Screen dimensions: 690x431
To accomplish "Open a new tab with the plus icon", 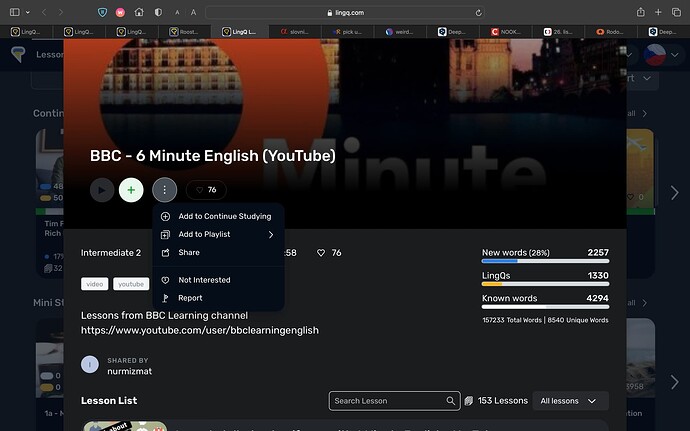I will 658,12.
